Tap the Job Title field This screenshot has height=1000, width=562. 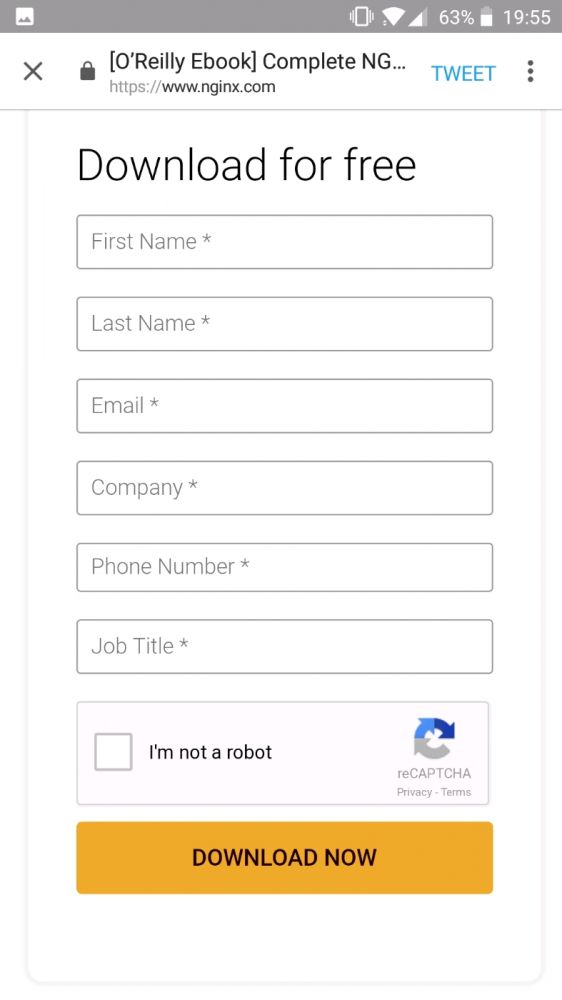point(285,647)
